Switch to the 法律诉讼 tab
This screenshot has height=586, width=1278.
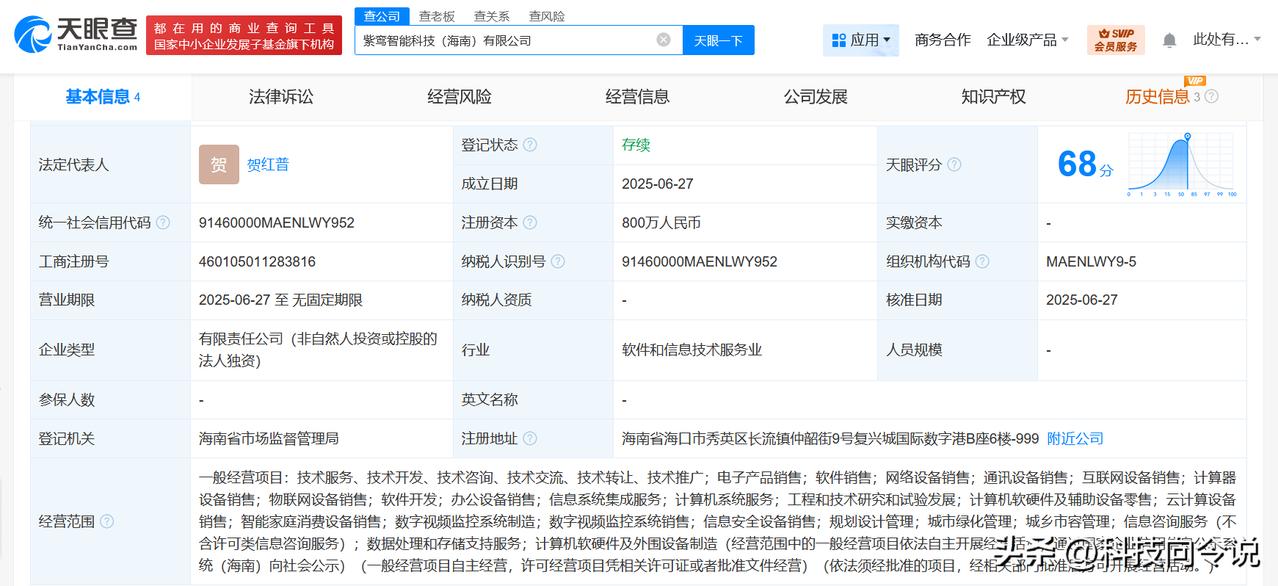point(281,97)
